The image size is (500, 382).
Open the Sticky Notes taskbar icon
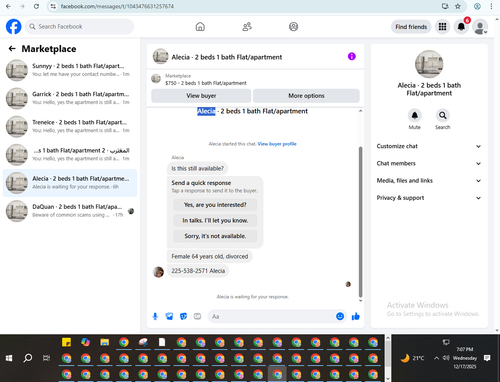pos(66,342)
